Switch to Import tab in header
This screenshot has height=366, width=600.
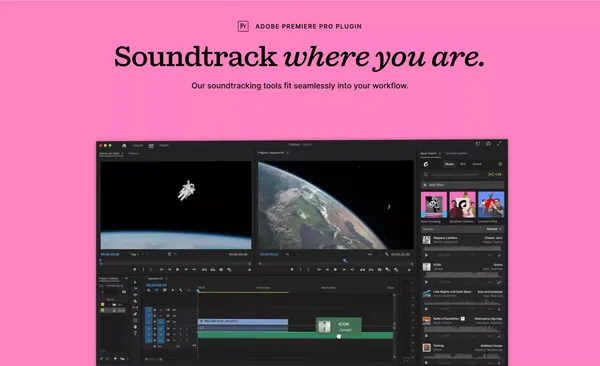tap(138, 145)
